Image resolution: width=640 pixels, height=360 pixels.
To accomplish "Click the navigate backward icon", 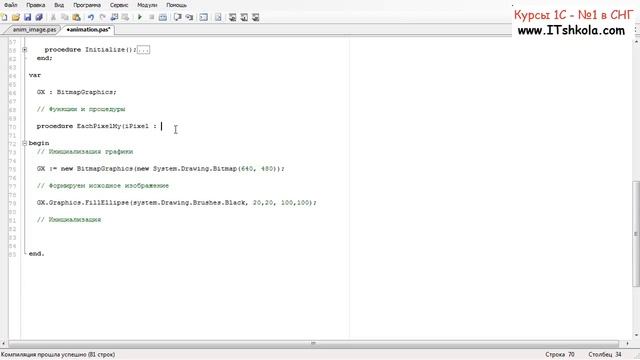I will [x=114, y=17].
